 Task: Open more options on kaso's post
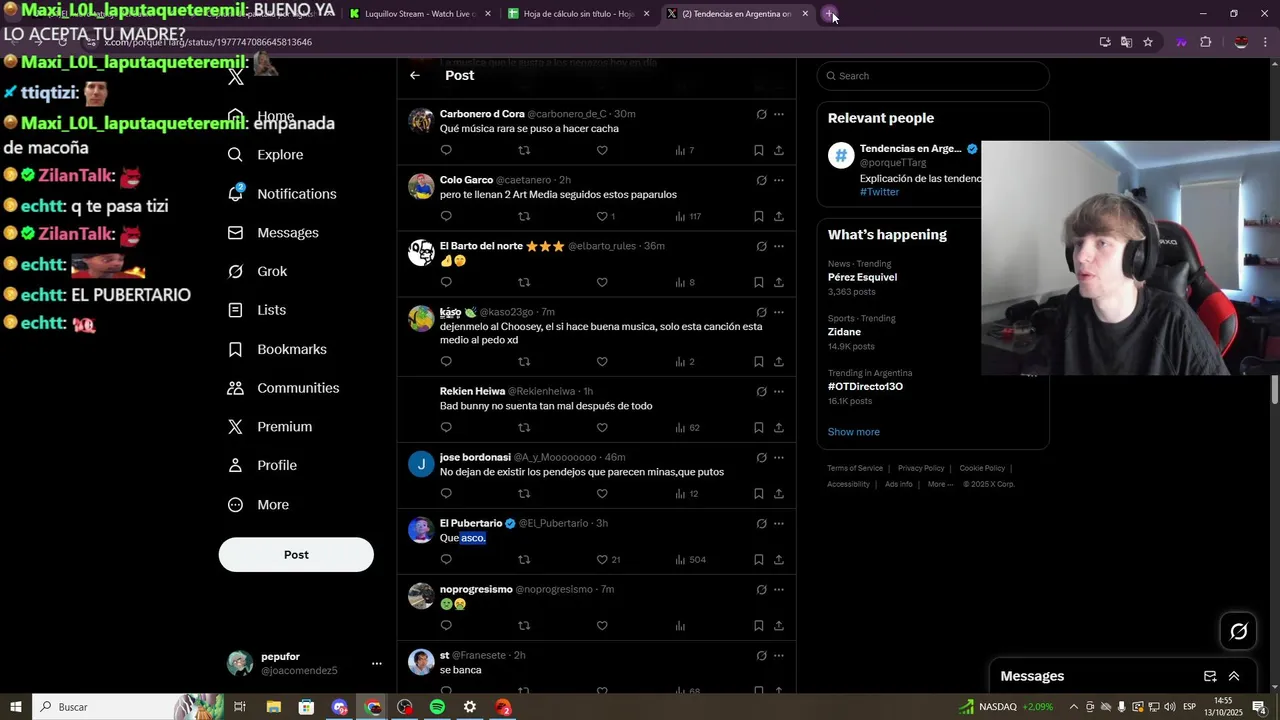pyautogui.click(x=779, y=312)
